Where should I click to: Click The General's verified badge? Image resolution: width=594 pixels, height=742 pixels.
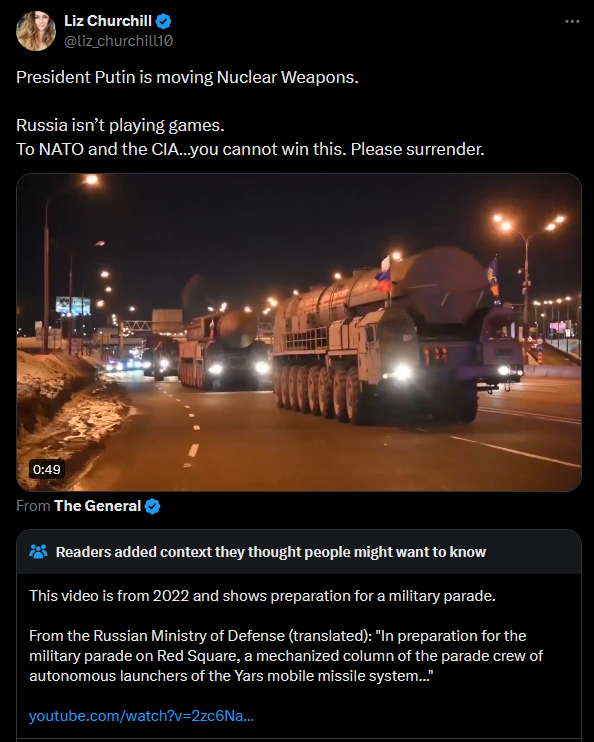(152, 506)
